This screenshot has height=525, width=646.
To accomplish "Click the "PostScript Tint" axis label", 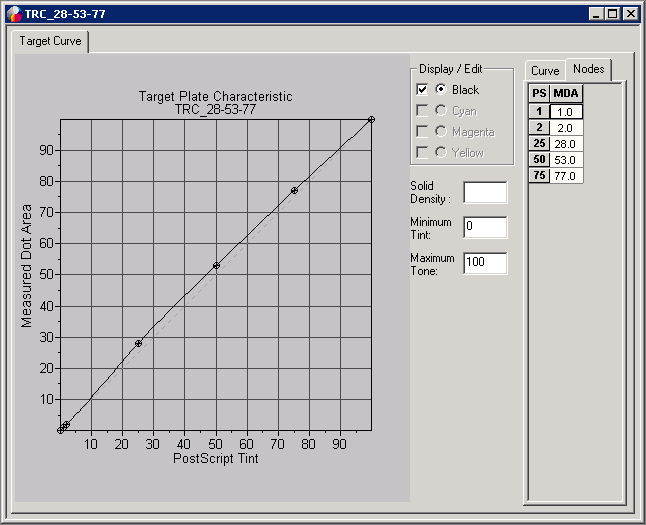I will (x=215, y=458).
